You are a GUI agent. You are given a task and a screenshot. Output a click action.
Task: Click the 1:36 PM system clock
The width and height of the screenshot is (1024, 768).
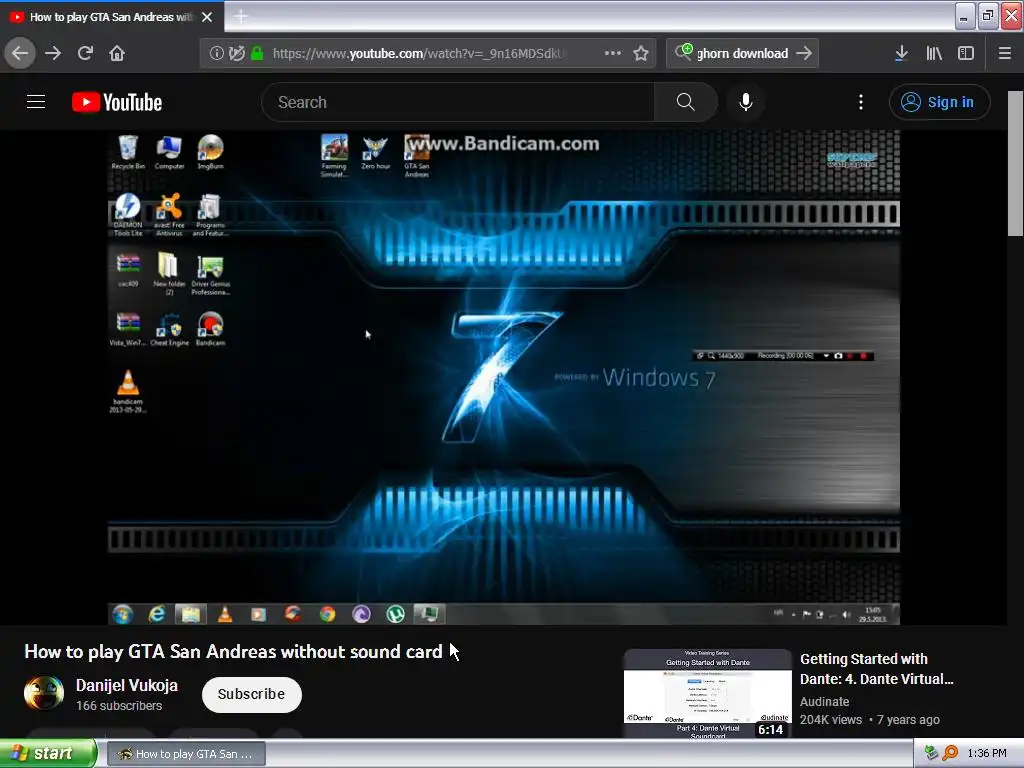[987, 753]
